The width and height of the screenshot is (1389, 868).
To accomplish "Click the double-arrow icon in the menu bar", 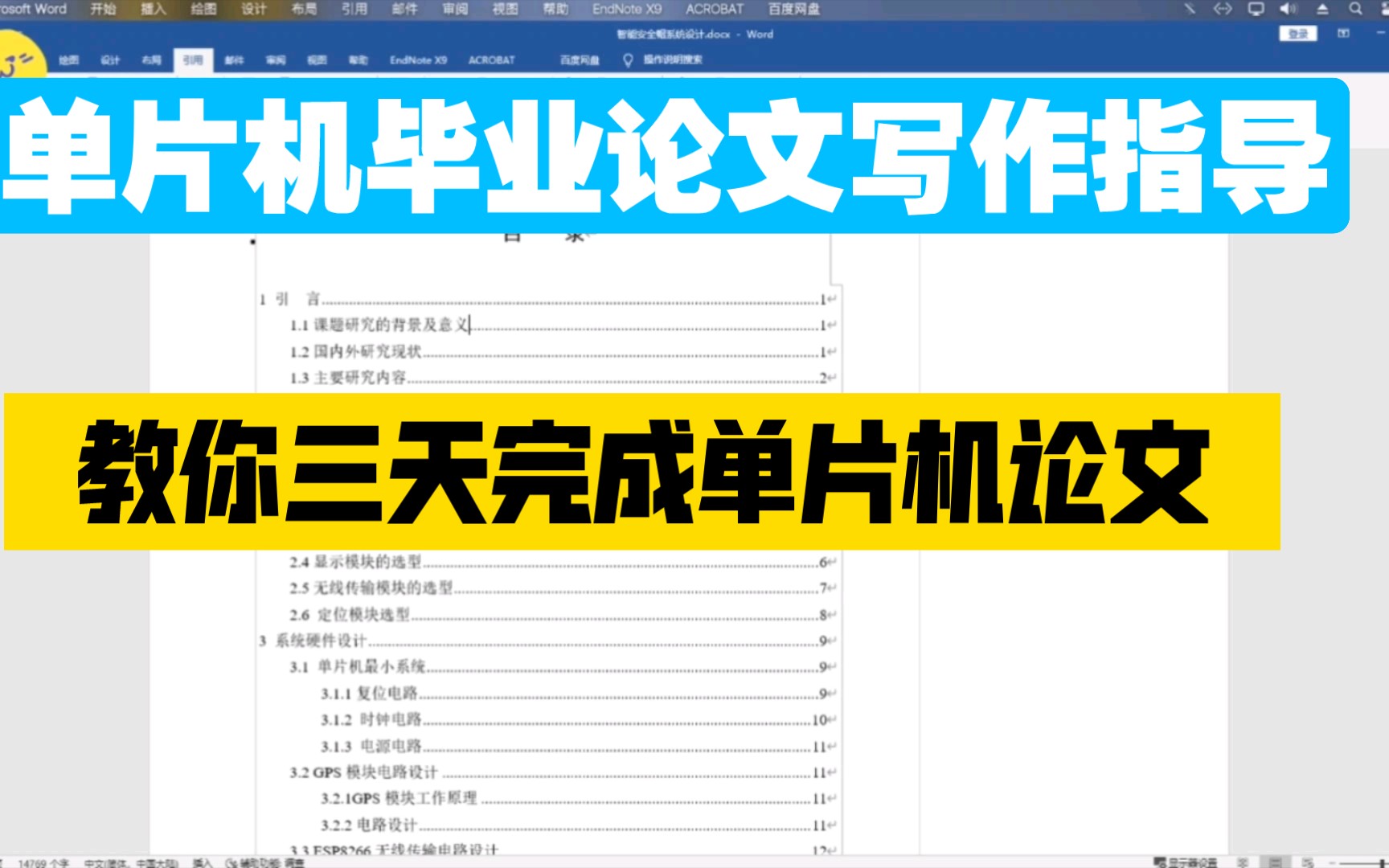I will [1222, 9].
